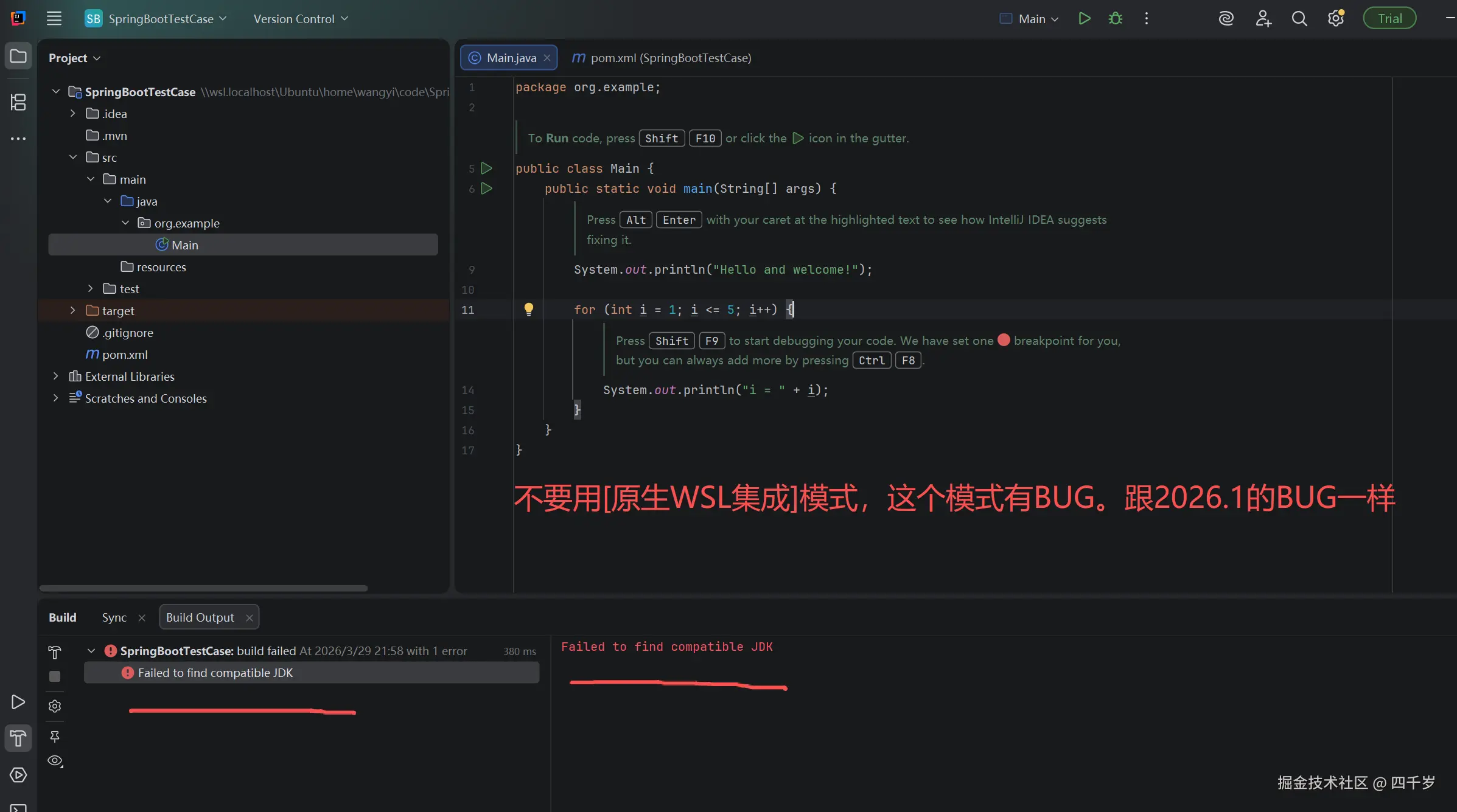Open AI Assistant in the toolbar
This screenshot has height=812, width=1457.
click(1226, 18)
